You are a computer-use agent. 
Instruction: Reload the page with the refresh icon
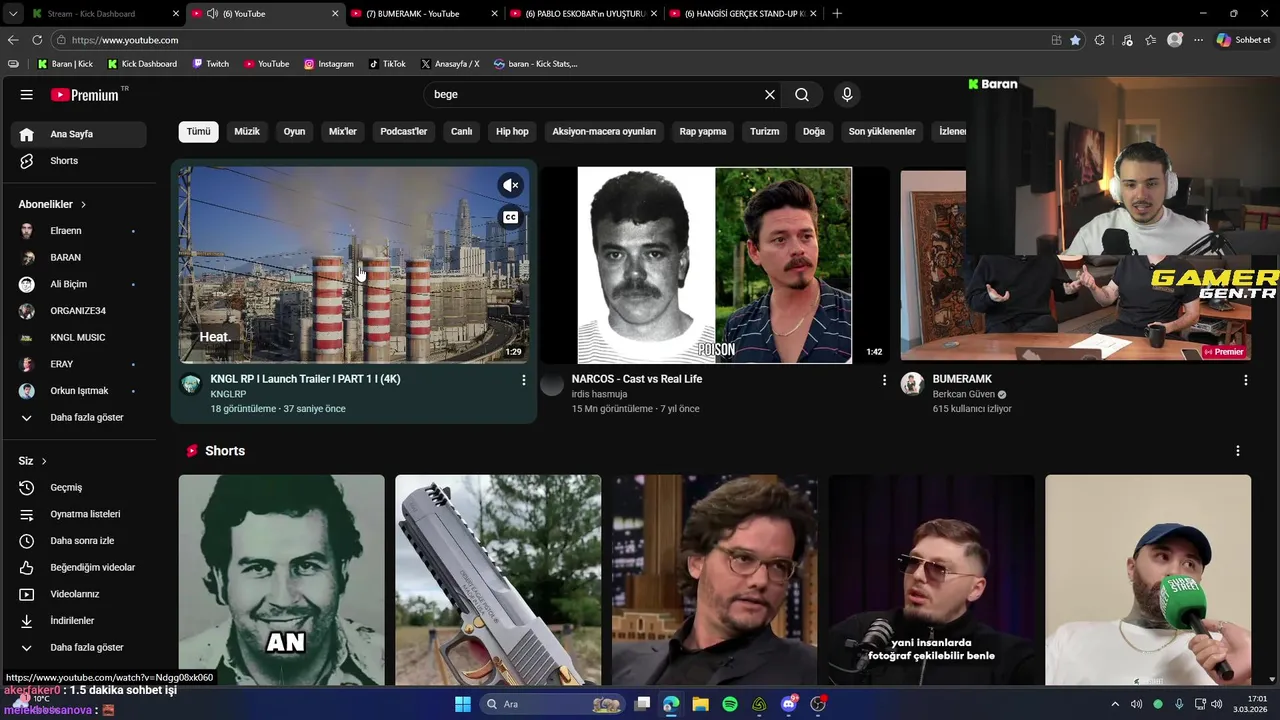click(37, 40)
